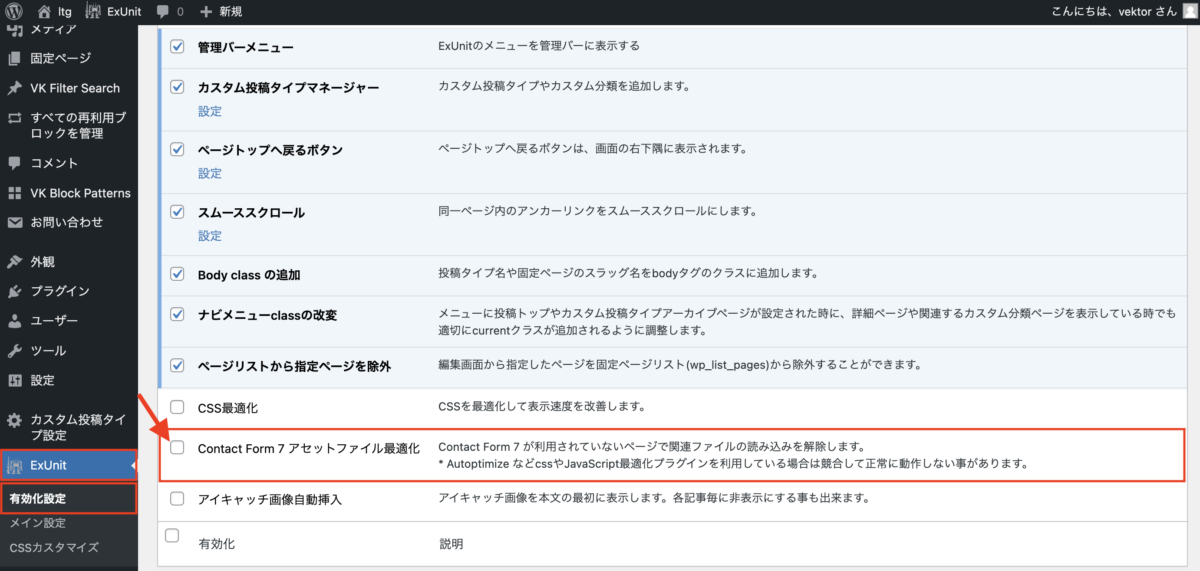Click the 有効化 column footer label
This screenshot has width=1200, height=571.
pyautogui.click(x=216, y=544)
